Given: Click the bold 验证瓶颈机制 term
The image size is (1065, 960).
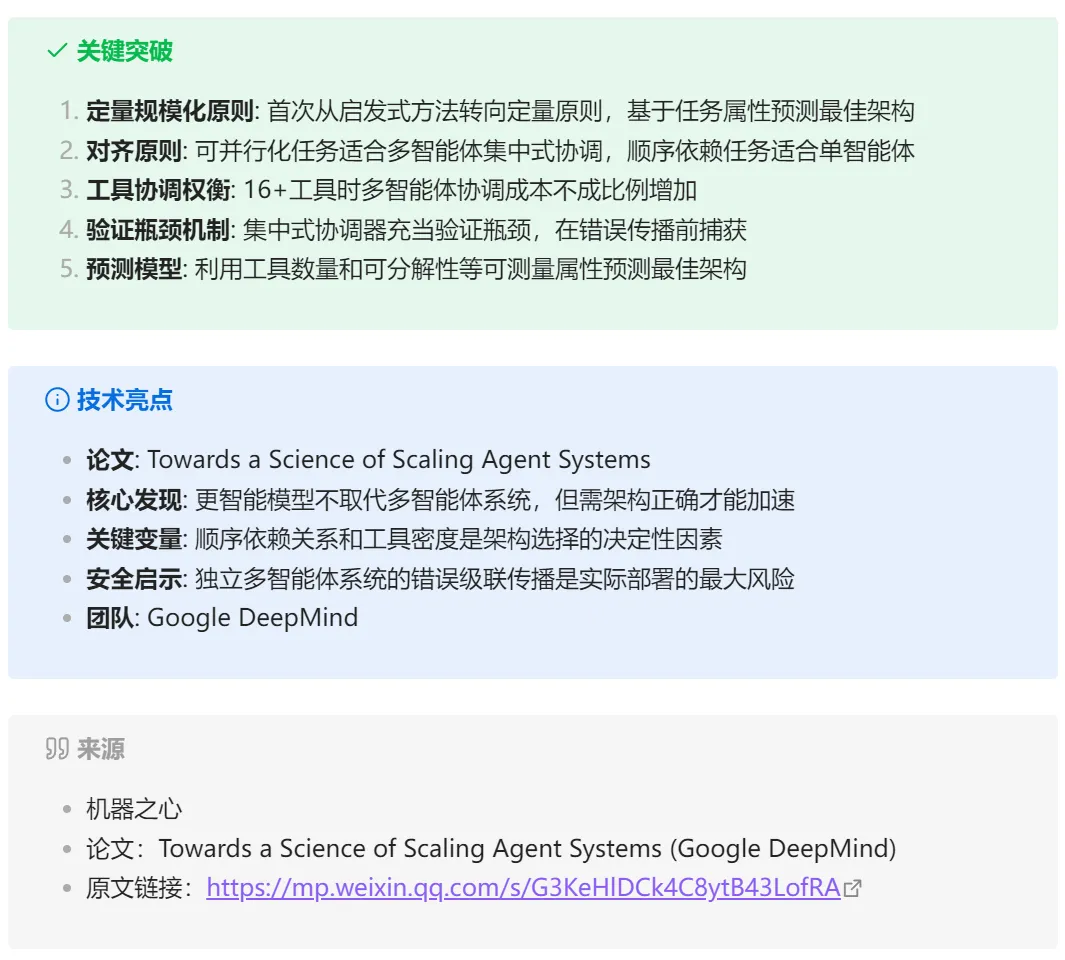Looking at the screenshot, I should coord(158,230).
